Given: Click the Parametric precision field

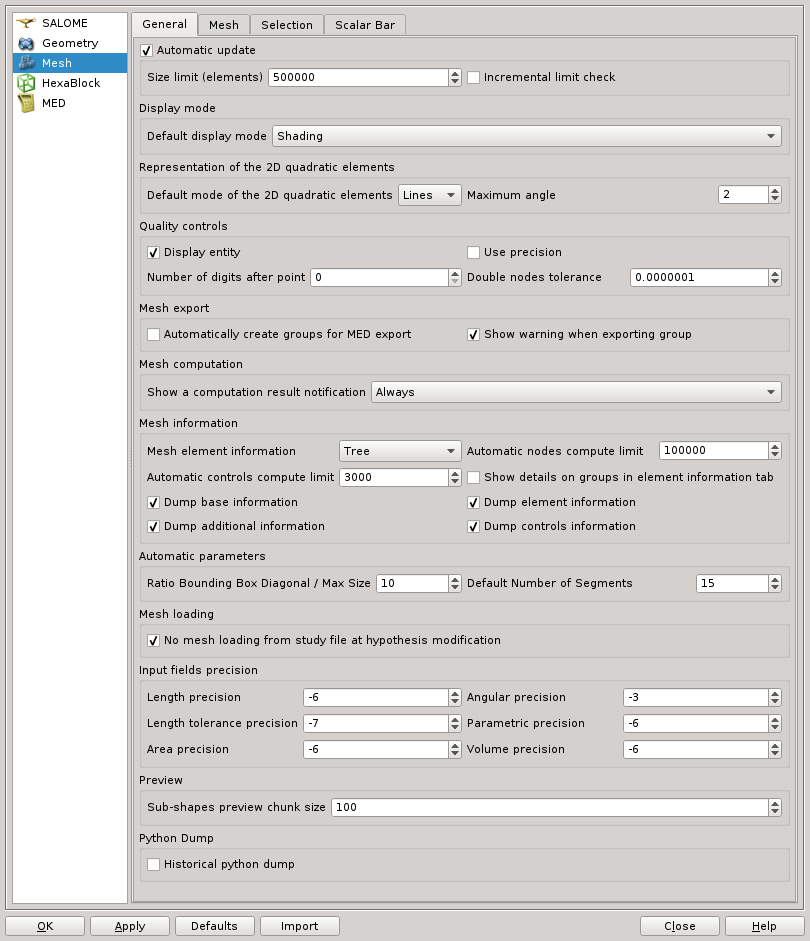Looking at the screenshot, I should (696, 723).
